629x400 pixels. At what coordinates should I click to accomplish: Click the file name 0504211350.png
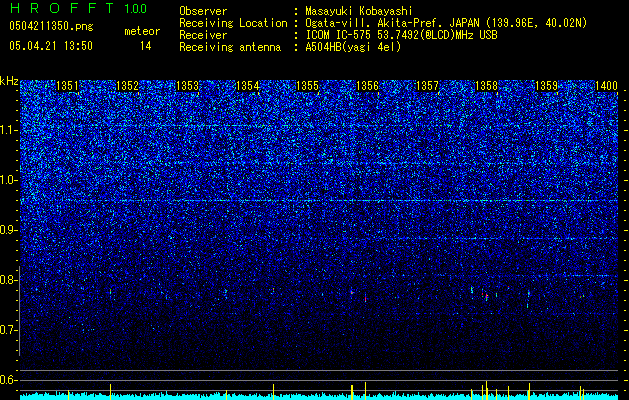(x=51, y=27)
